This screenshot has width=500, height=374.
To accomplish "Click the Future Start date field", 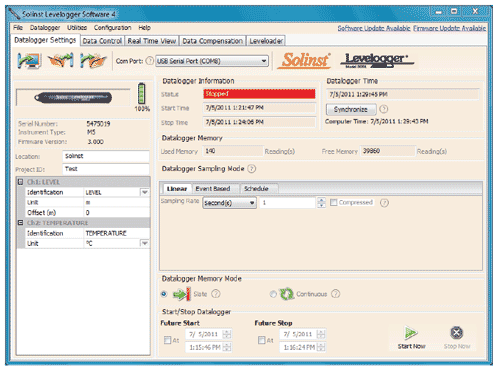I will pos(204,334).
